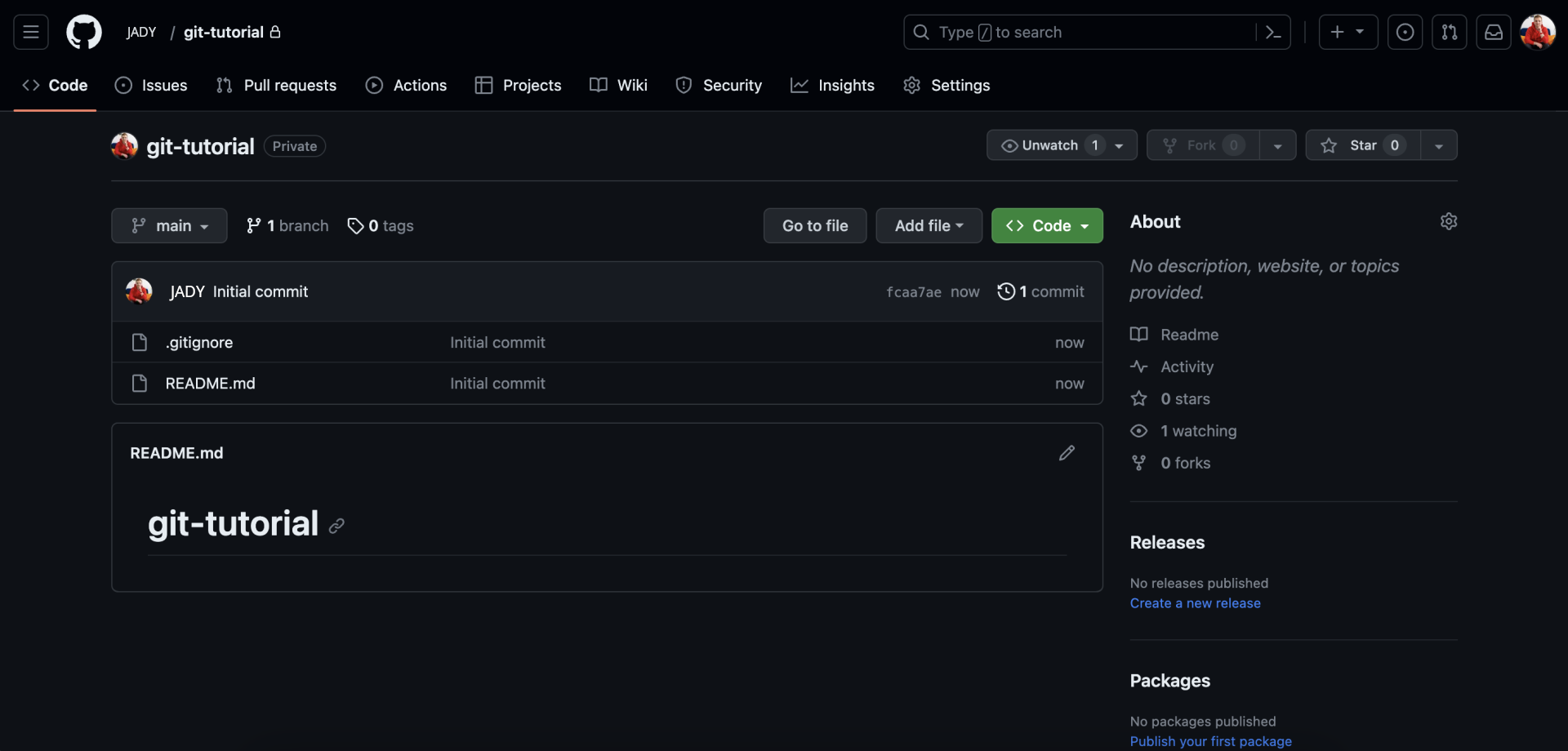This screenshot has width=1568, height=751.
Task: Edit README with the pencil icon
Action: [1067, 453]
